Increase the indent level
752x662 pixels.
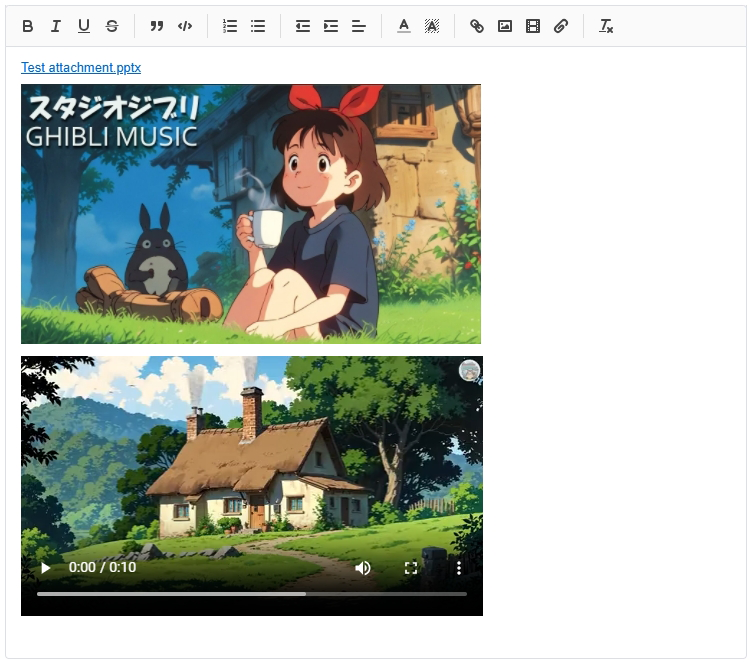(x=331, y=26)
